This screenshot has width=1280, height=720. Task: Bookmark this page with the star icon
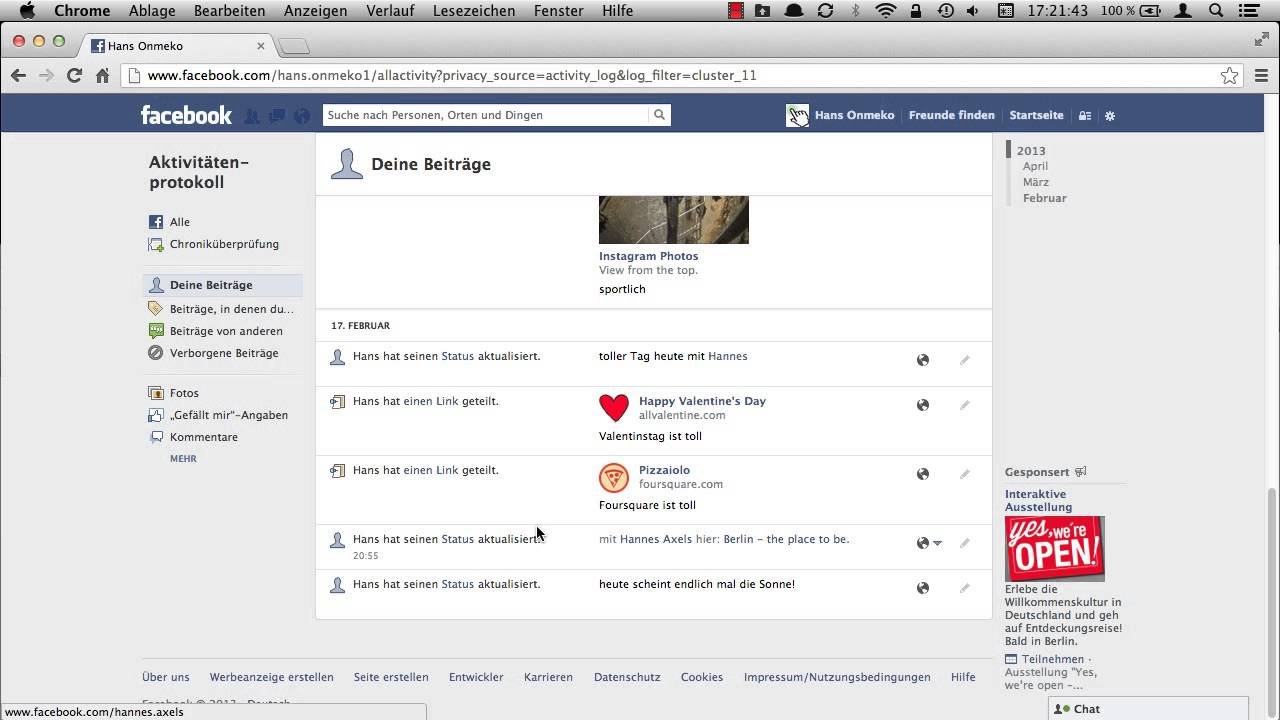click(1229, 75)
